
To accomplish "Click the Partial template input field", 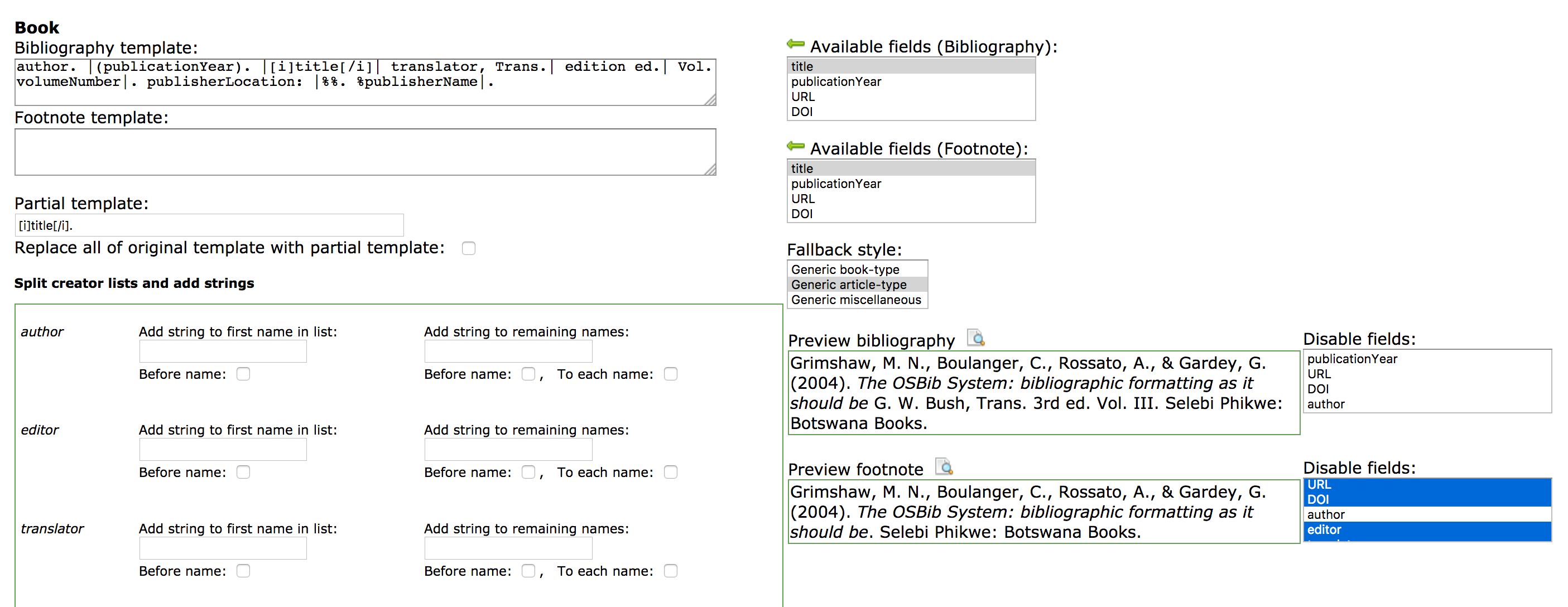I will point(209,225).
